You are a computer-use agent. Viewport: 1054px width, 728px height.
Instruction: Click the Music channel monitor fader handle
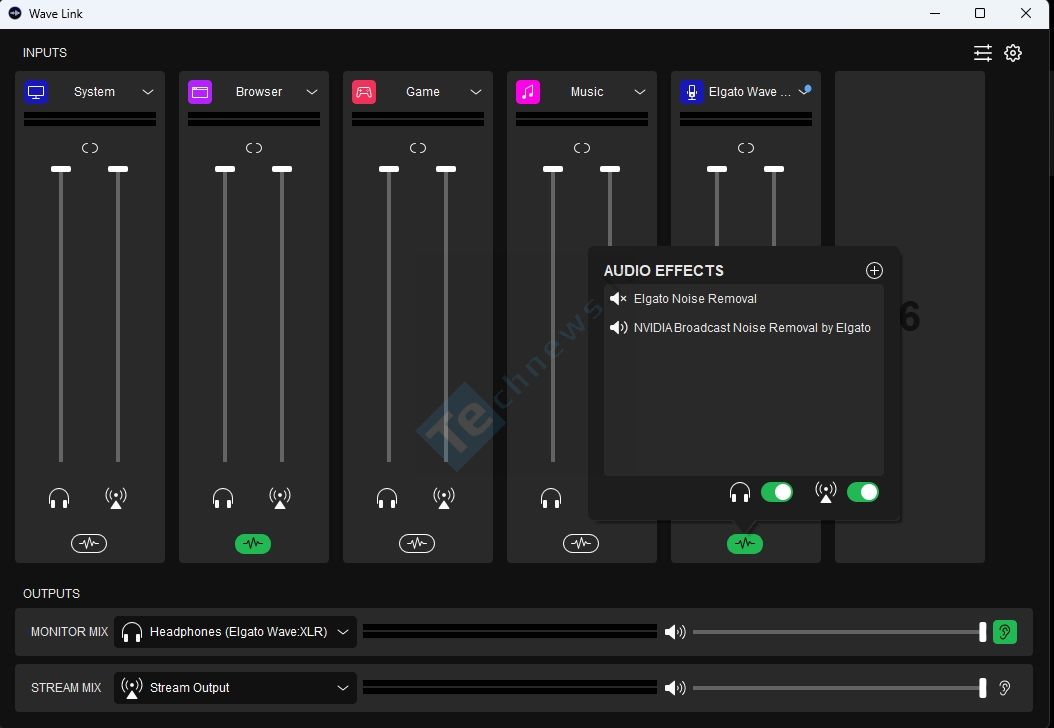[553, 169]
